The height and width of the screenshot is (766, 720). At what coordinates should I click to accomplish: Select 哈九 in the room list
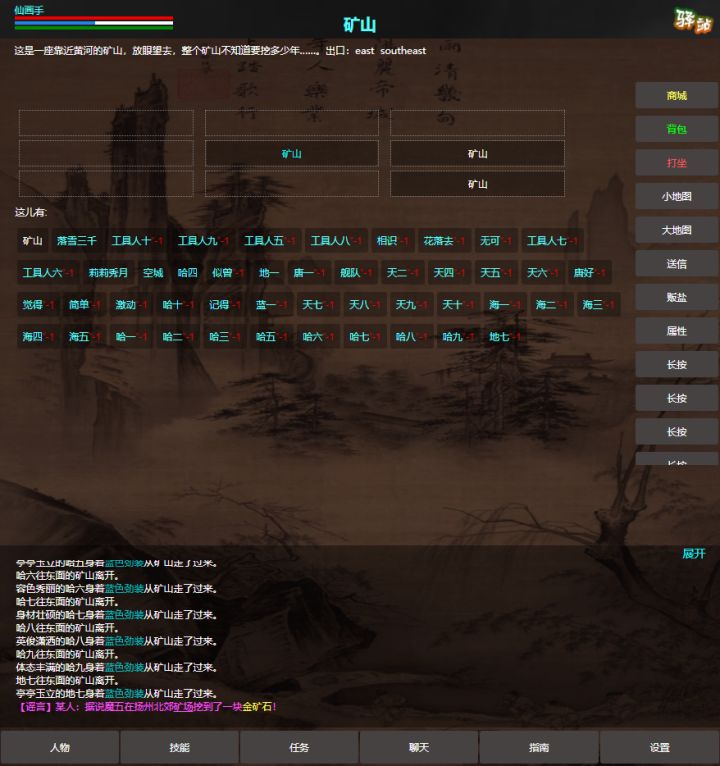click(458, 337)
